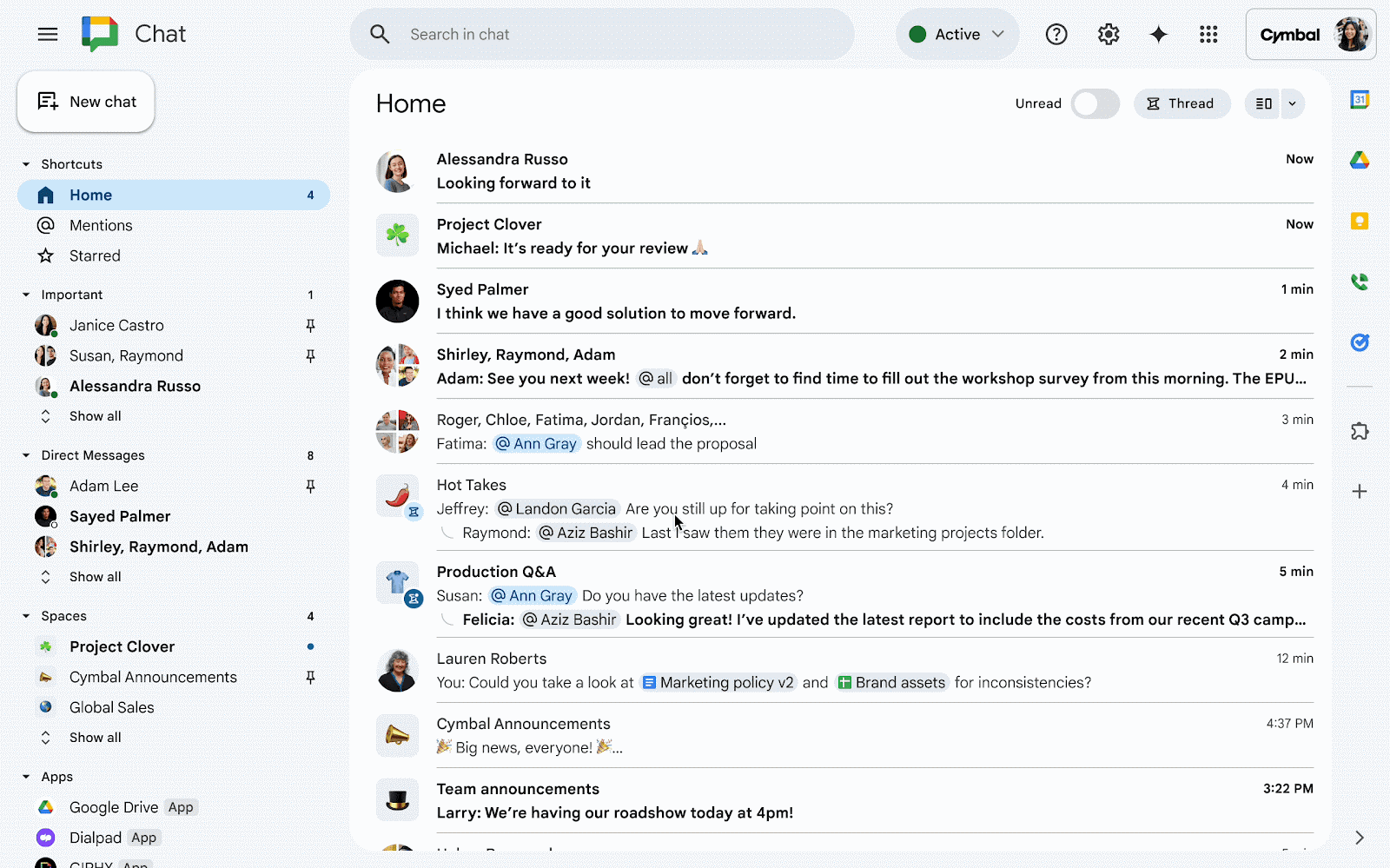Click the Gemini sparkle icon
This screenshot has width=1390, height=868.
point(1158,34)
